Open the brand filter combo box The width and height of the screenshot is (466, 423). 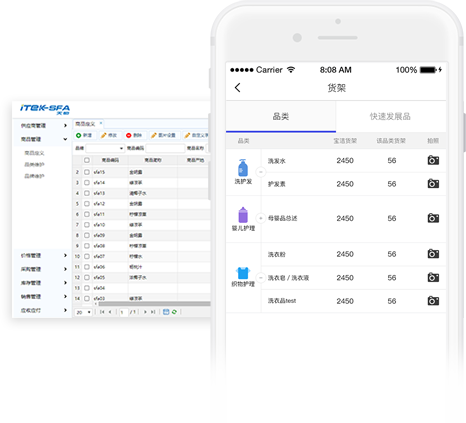tap(105, 148)
